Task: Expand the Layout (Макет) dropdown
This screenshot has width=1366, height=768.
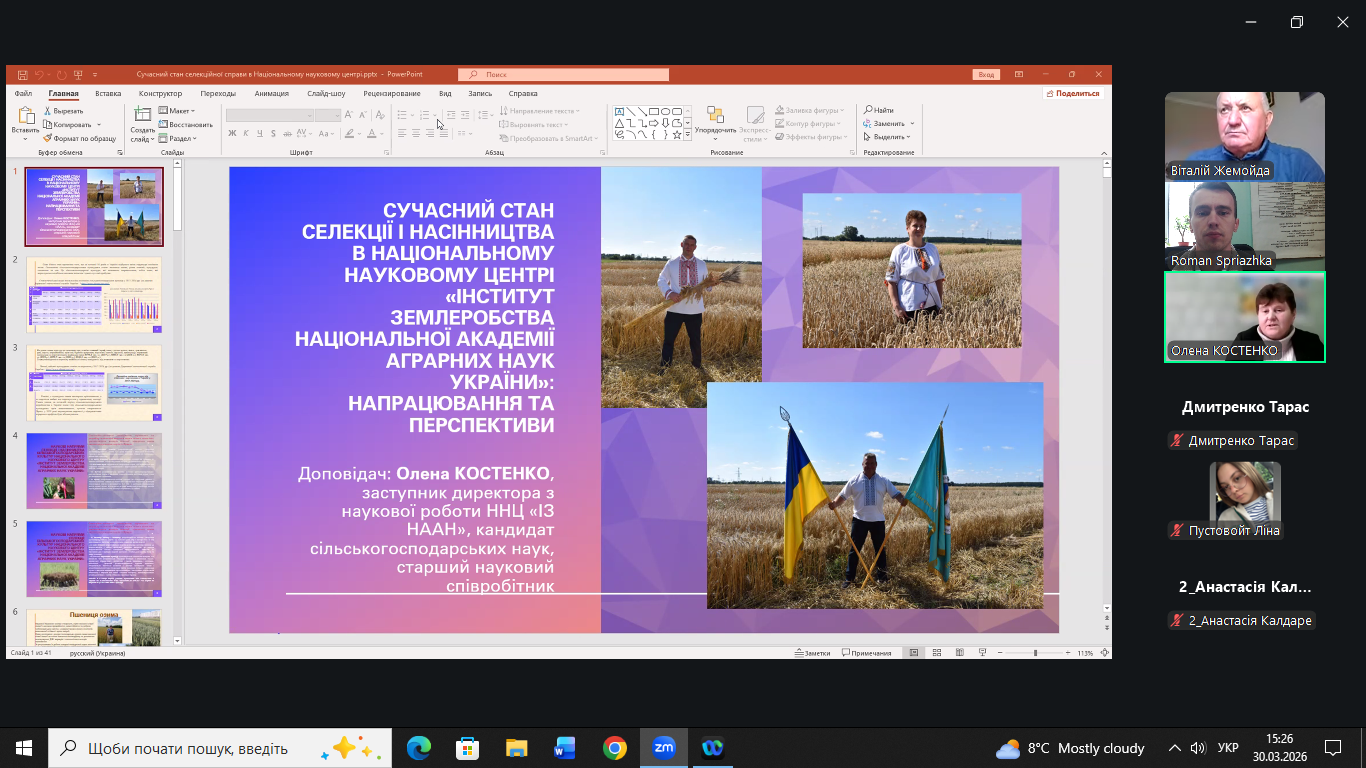Action: click(x=180, y=111)
